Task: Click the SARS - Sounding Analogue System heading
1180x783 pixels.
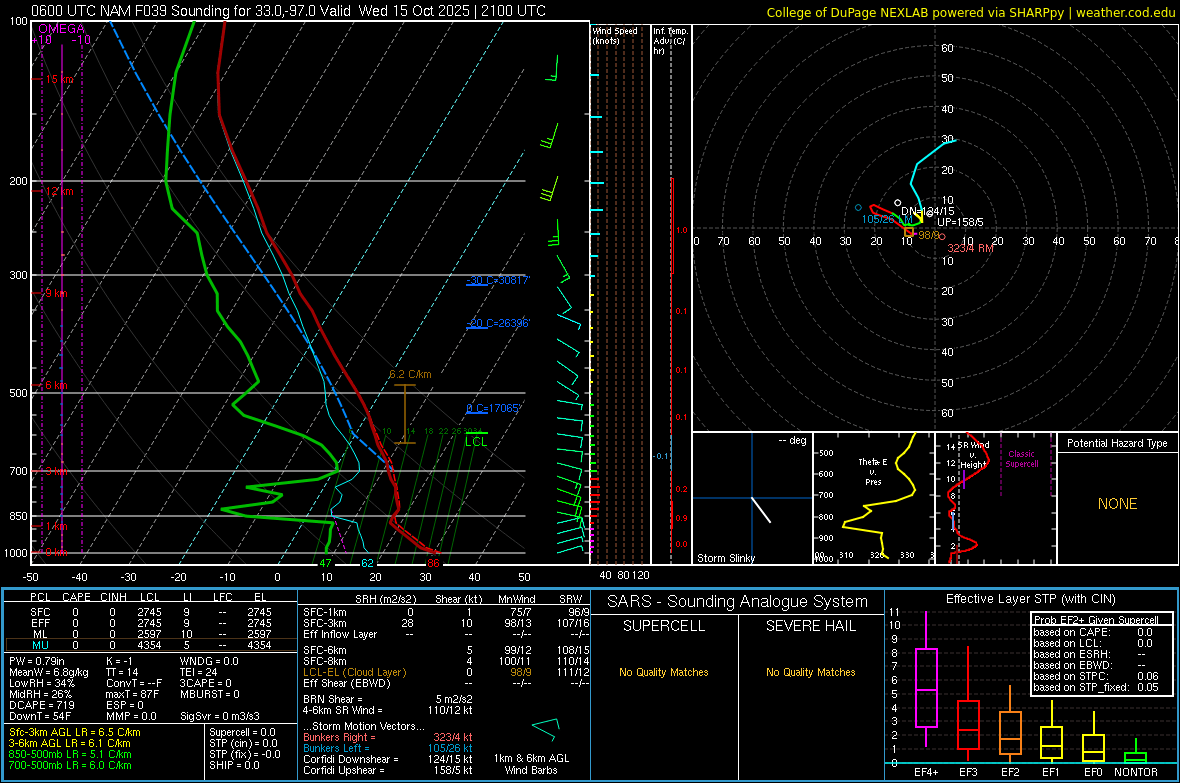Action: pos(738,602)
